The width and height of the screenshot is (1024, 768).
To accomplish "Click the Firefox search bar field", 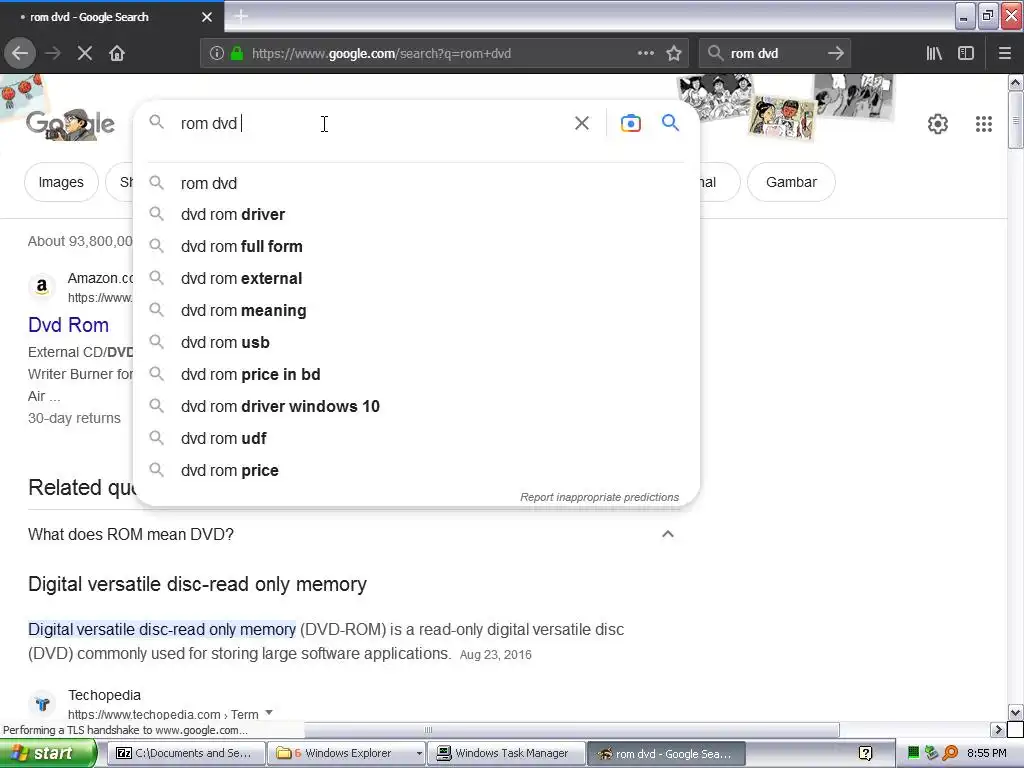I will 775,54.
